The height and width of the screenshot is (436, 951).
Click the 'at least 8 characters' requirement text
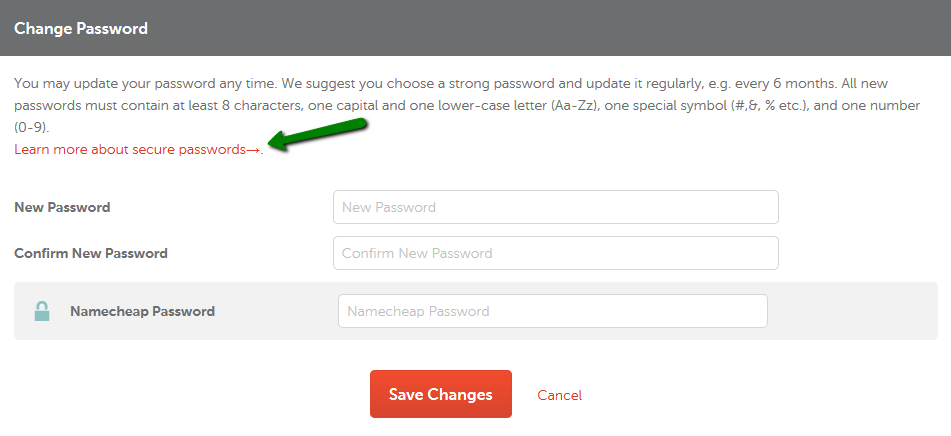pos(239,106)
